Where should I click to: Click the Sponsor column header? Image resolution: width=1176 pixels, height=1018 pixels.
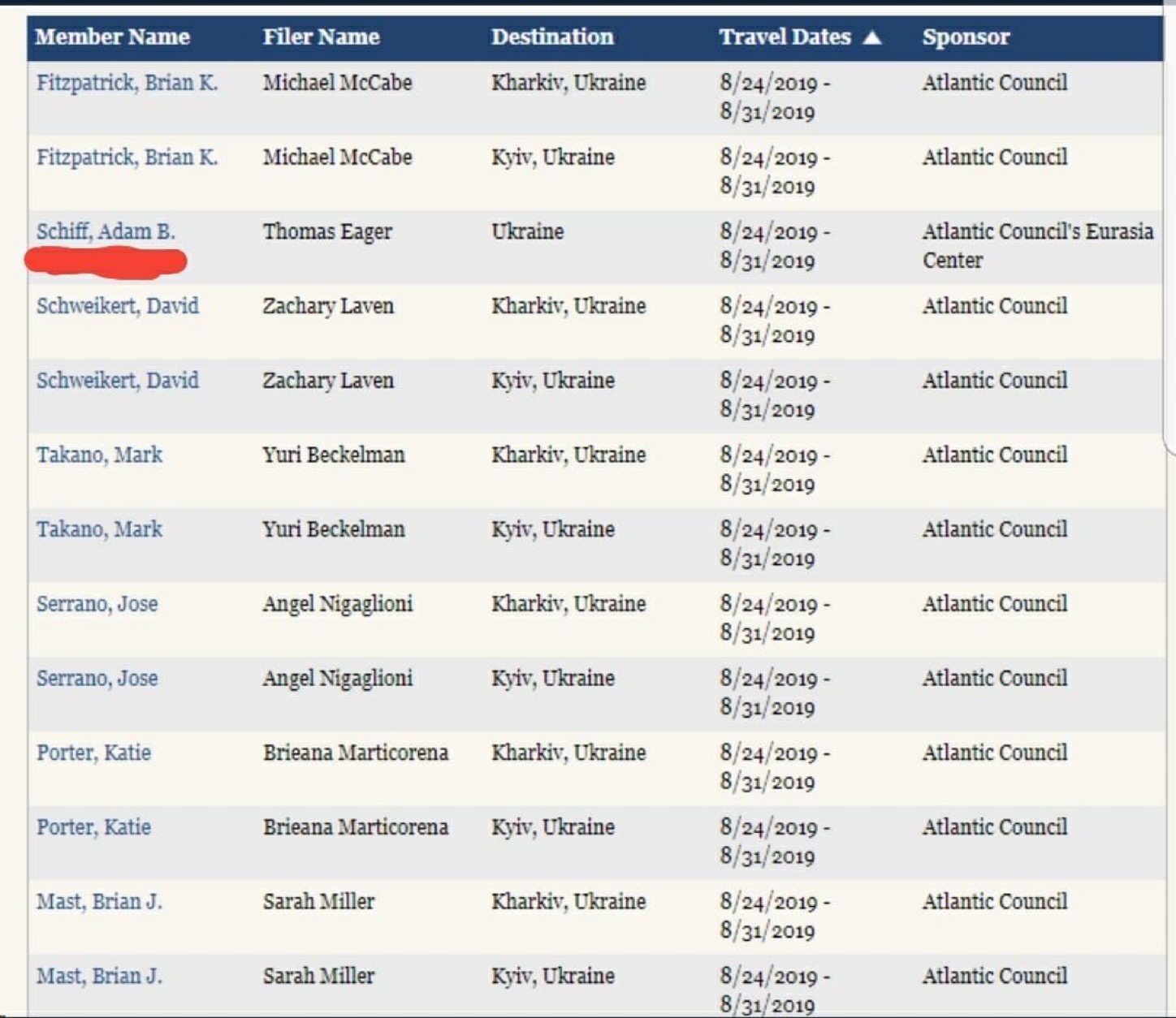click(x=966, y=37)
